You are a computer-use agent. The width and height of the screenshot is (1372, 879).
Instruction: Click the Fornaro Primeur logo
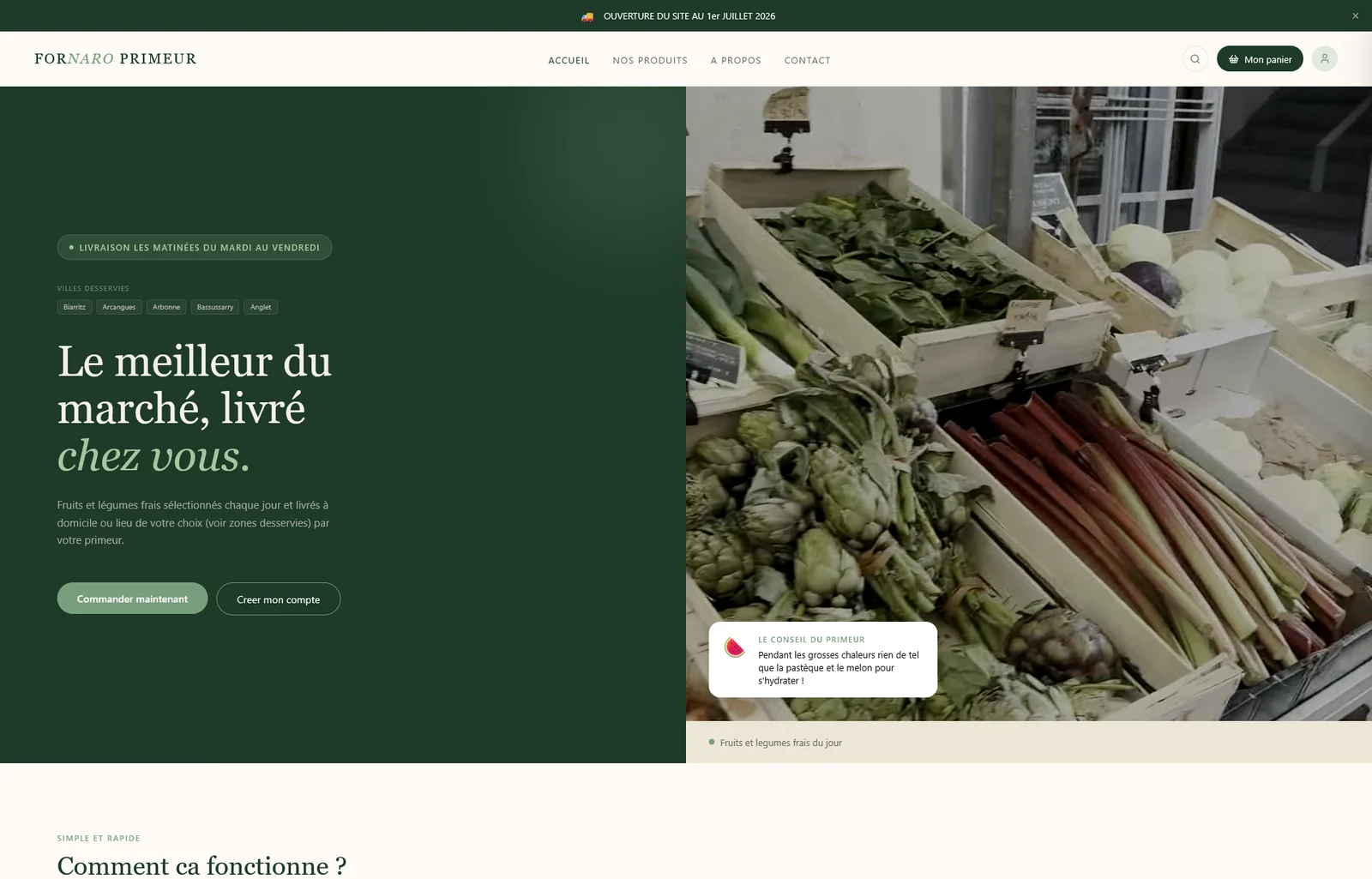click(115, 58)
